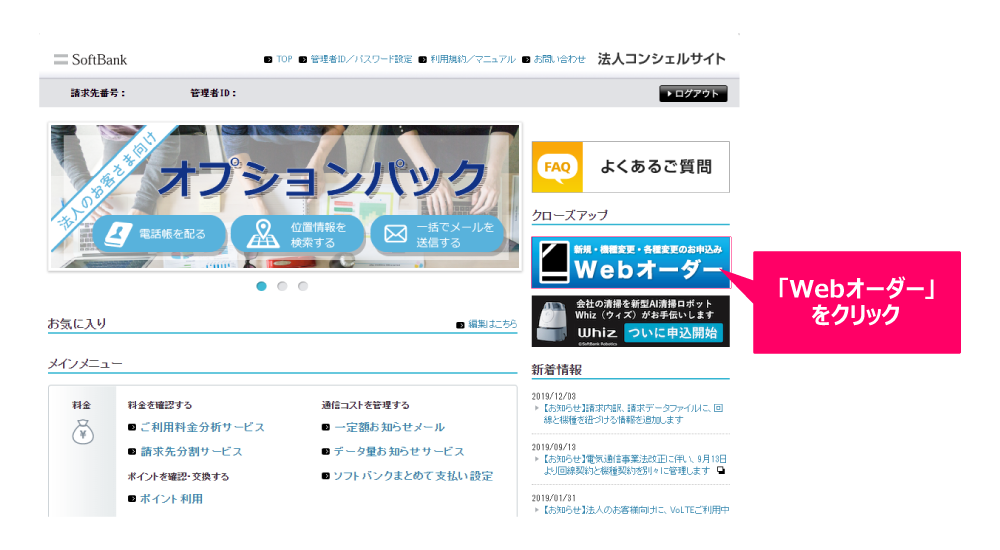Click the SoftBank logo
The width and height of the screenshot is (1000, 550).
pos(91,59)
